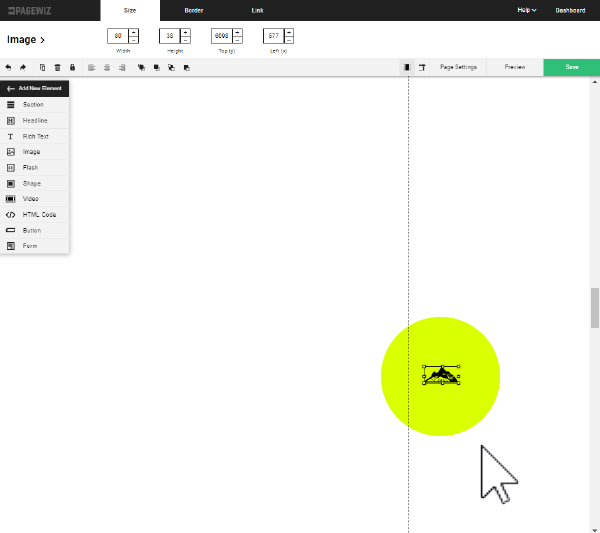Toggle the vertical guide line icon

[x=407, y=67]
